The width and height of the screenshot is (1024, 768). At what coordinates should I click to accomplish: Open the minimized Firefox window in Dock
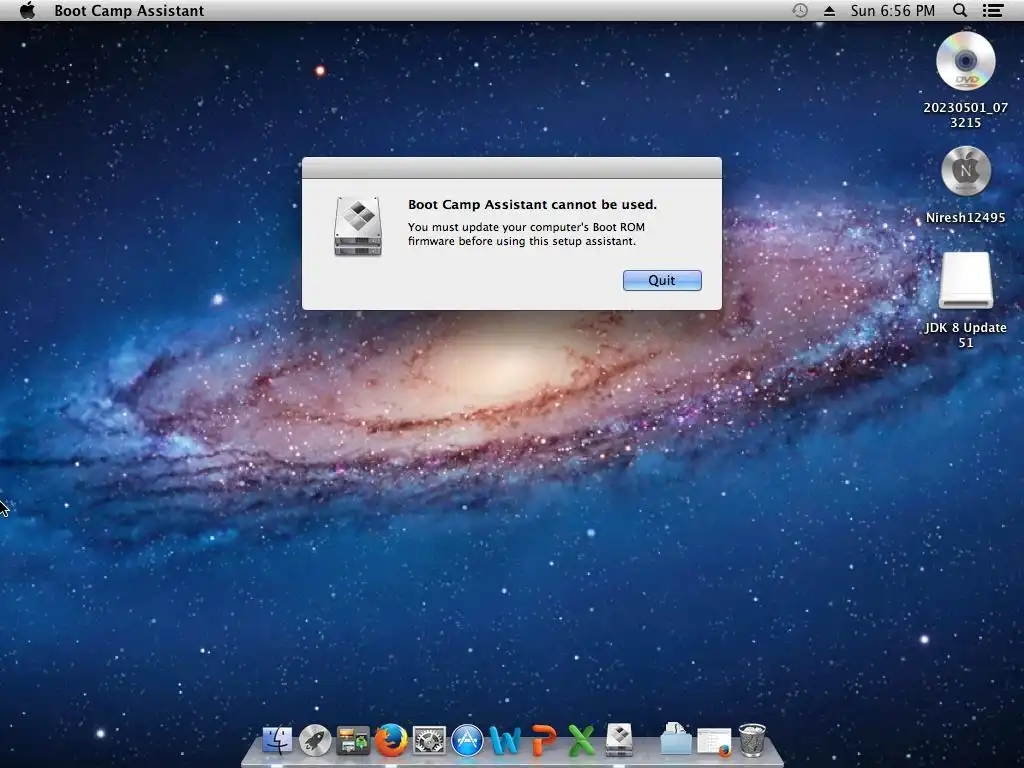pyautogui.click(x=714, y=742)
